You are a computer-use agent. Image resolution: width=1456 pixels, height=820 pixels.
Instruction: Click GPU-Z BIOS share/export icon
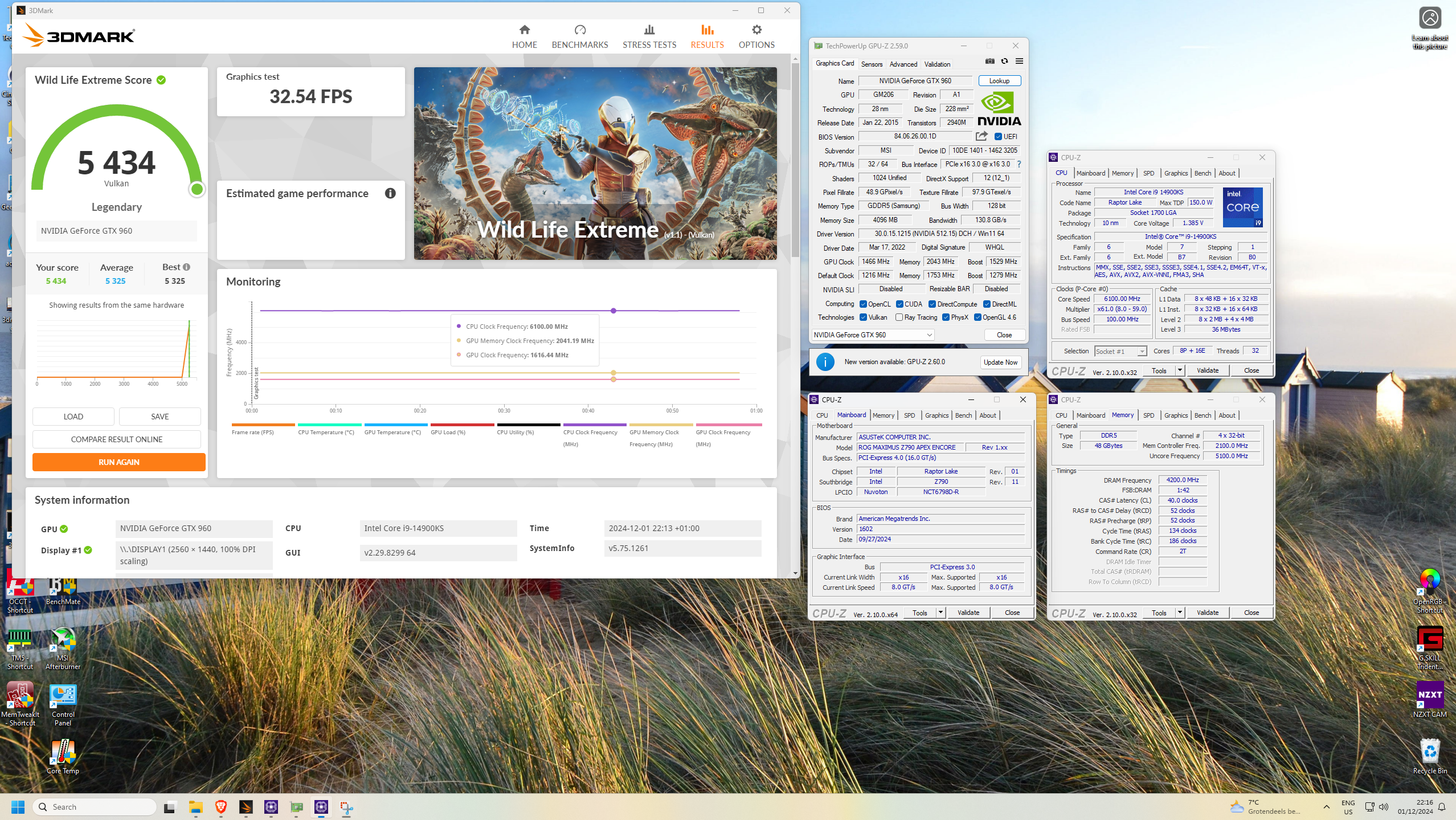pyautogui.click(x=981, y=136)
